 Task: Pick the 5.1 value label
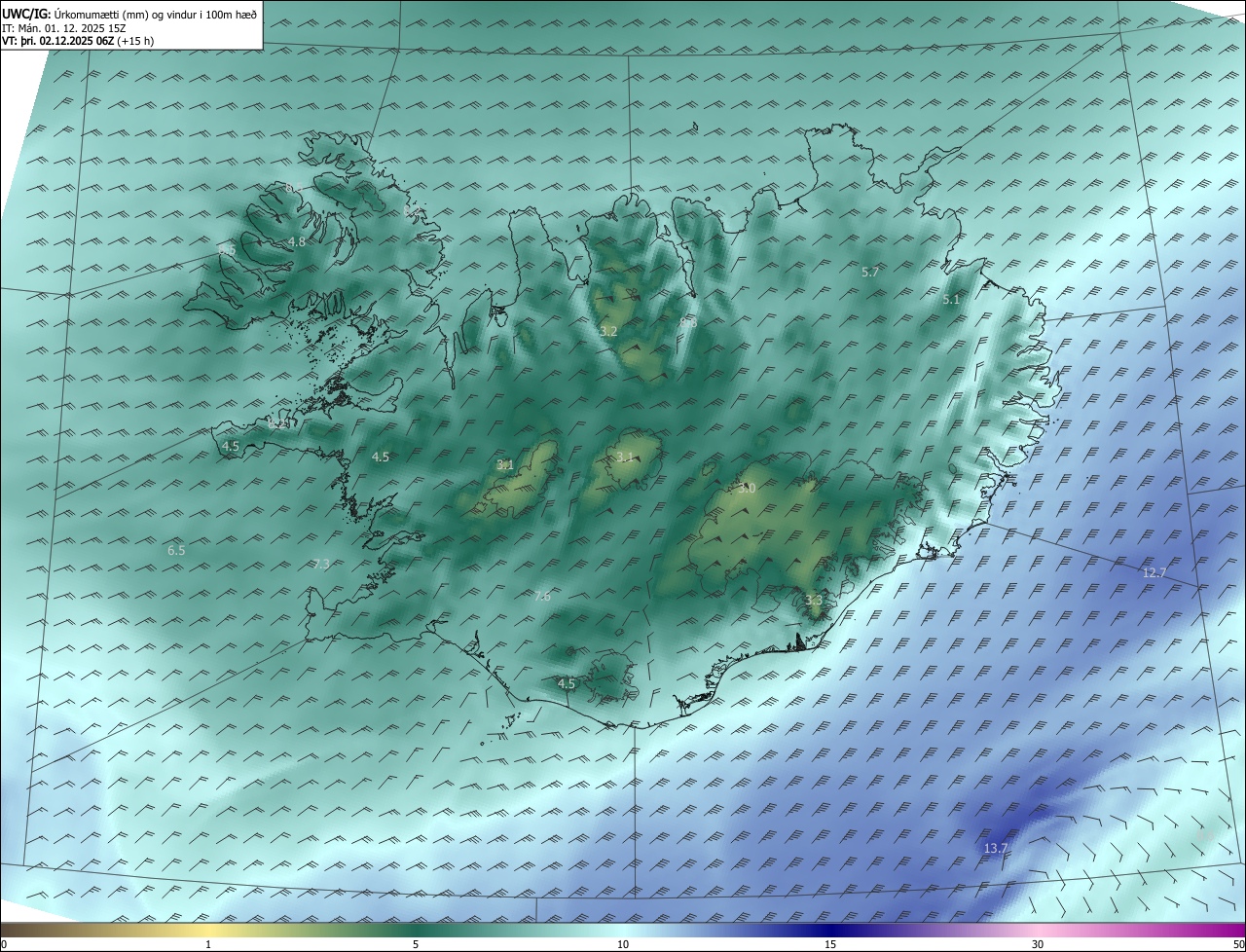pos(951,300)
